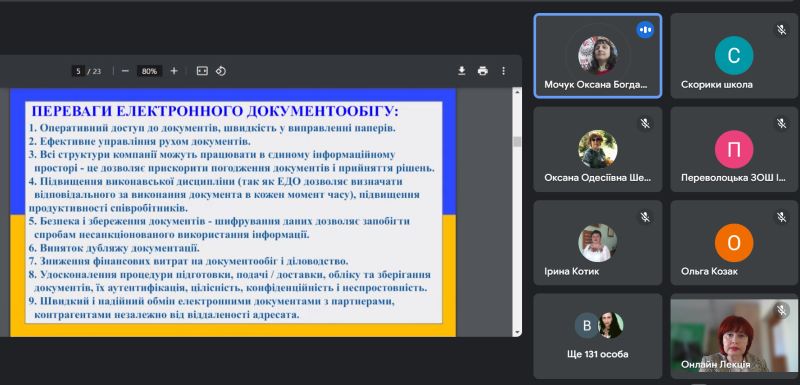The height and width of the screenshot is (385, 800).
Task: Click the letter C avatar of Скорики школа
Action: (x=734, y=56)
